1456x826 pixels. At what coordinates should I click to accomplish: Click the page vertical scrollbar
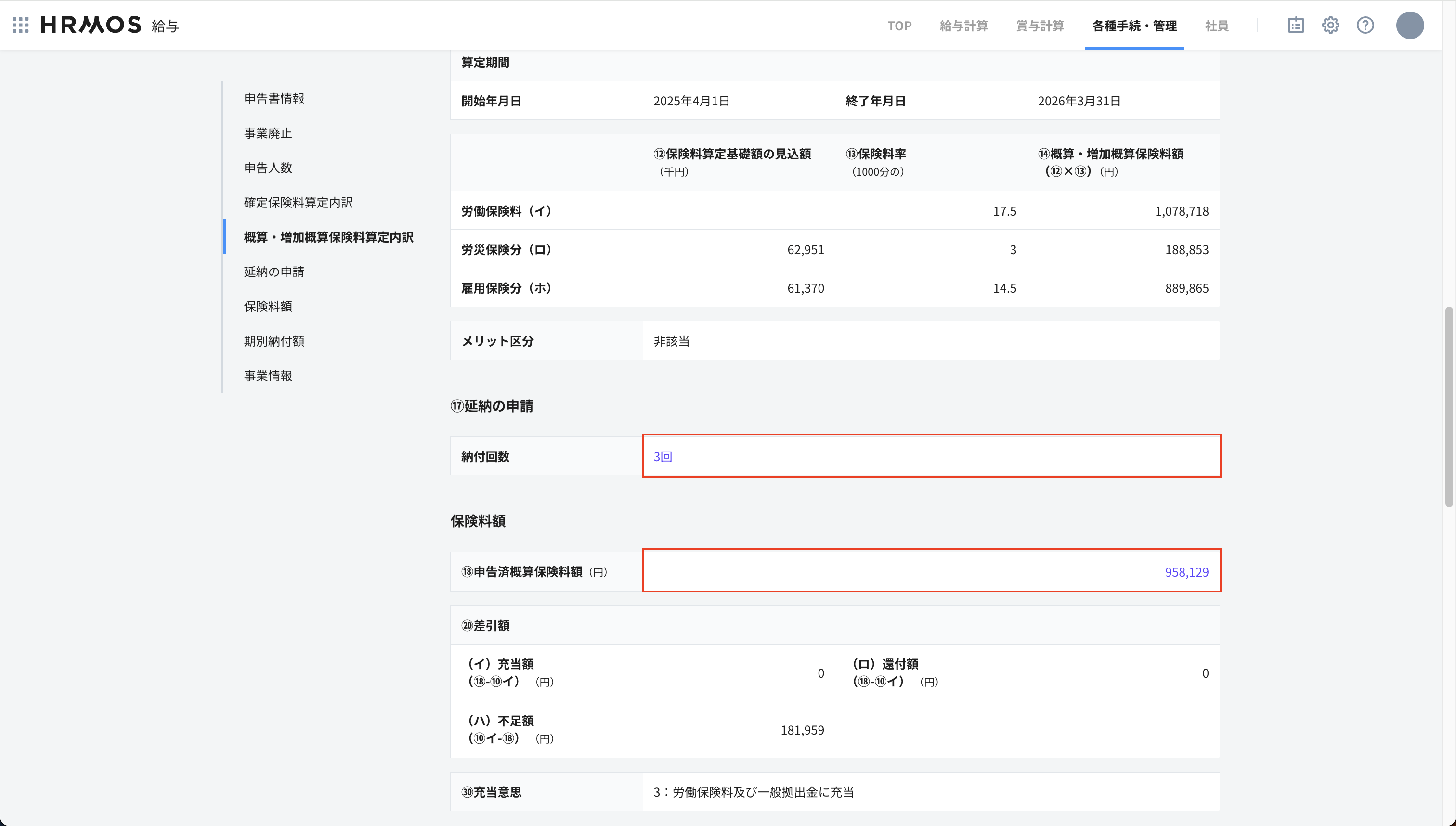coord(1449,406)
